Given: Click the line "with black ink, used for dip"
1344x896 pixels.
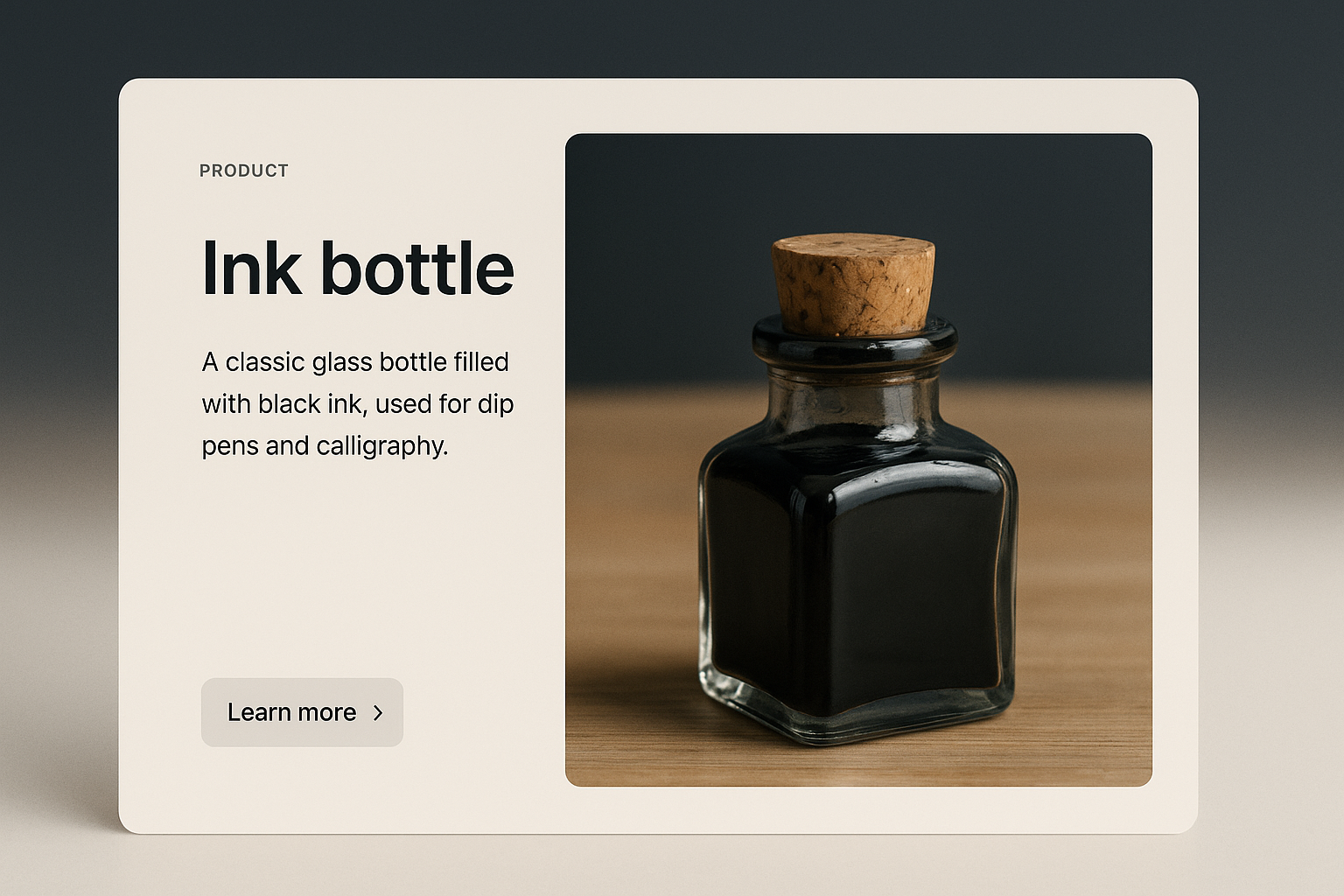Looking at the screenshot, I should coord(358,404).
